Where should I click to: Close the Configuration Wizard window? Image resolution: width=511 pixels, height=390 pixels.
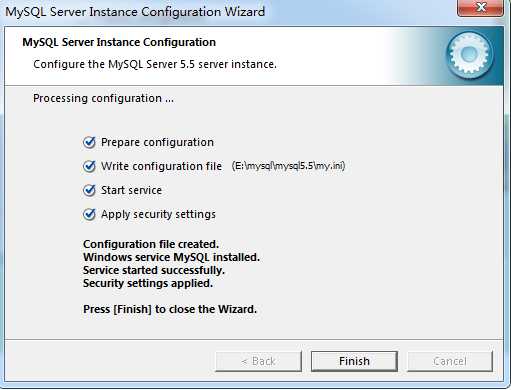[x=481, y=7]
